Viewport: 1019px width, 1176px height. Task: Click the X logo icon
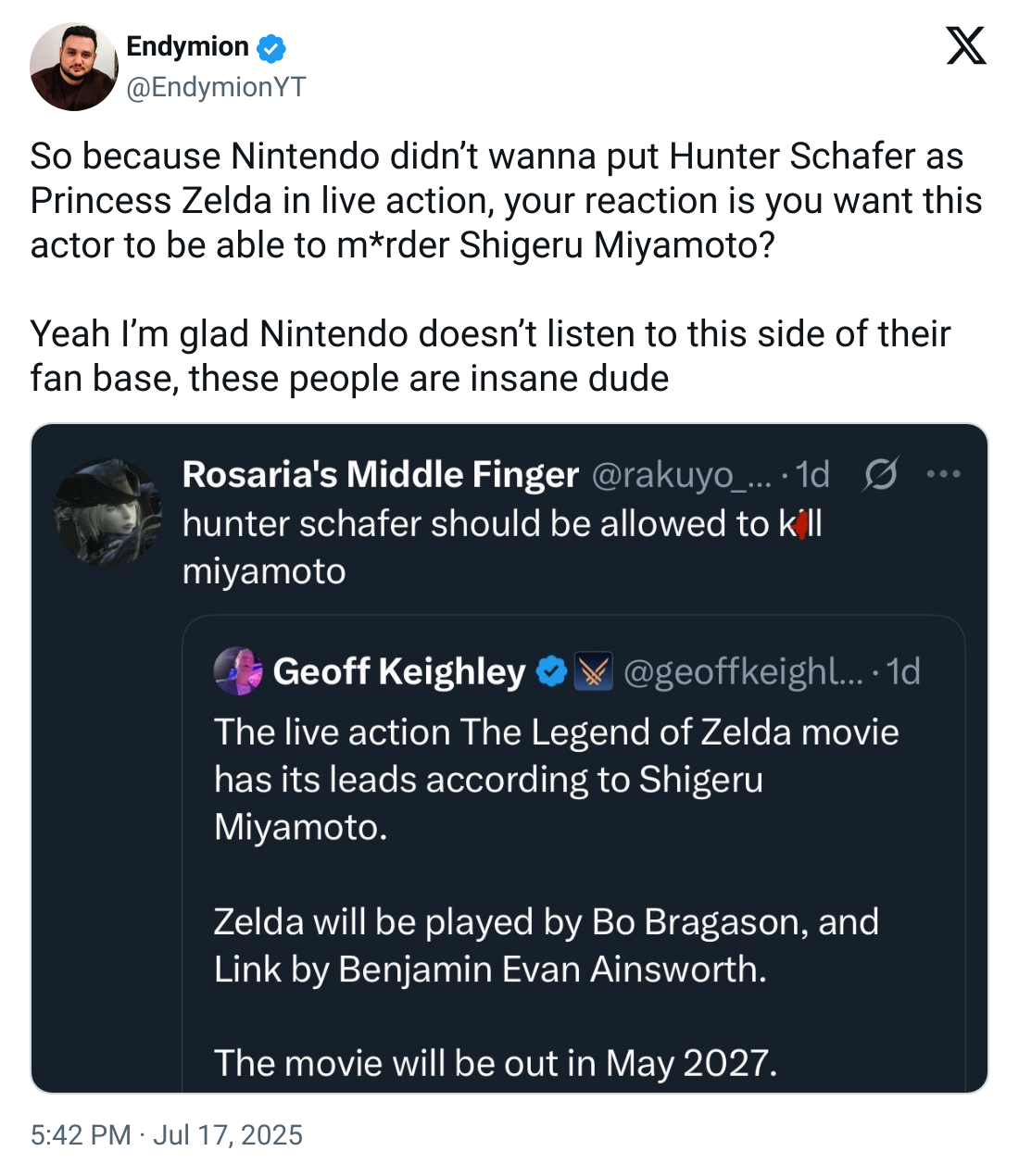click(x=966, y=45)
